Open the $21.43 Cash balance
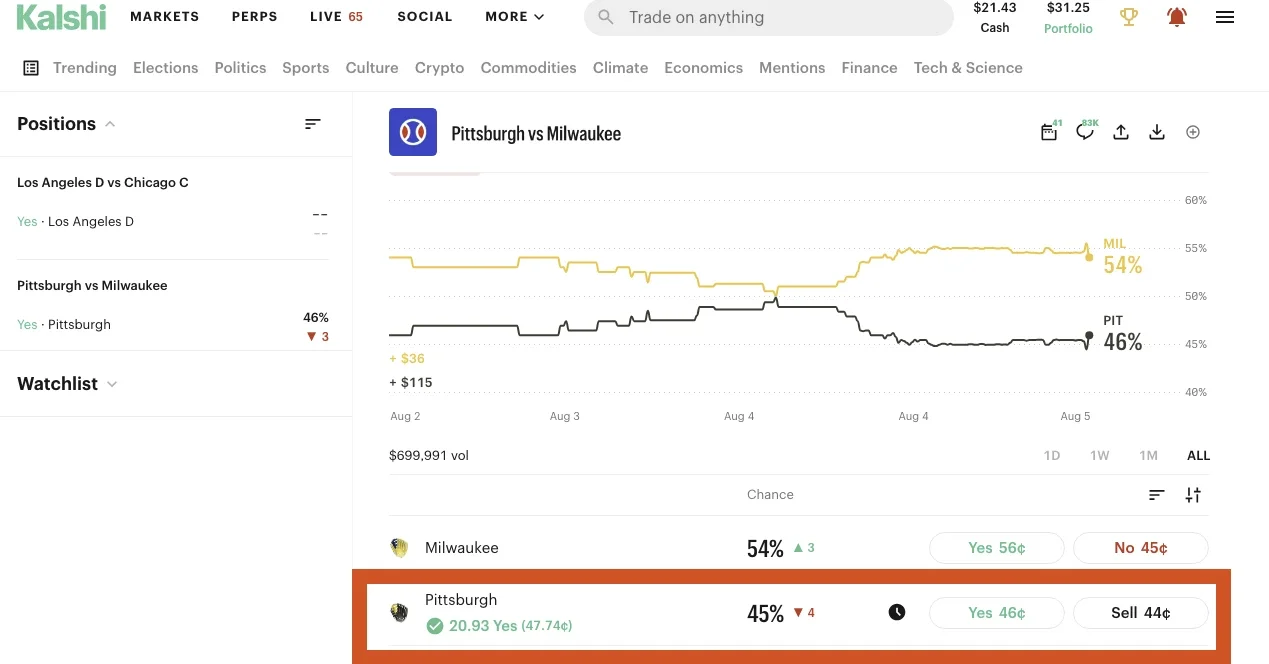 pos(995,17)
